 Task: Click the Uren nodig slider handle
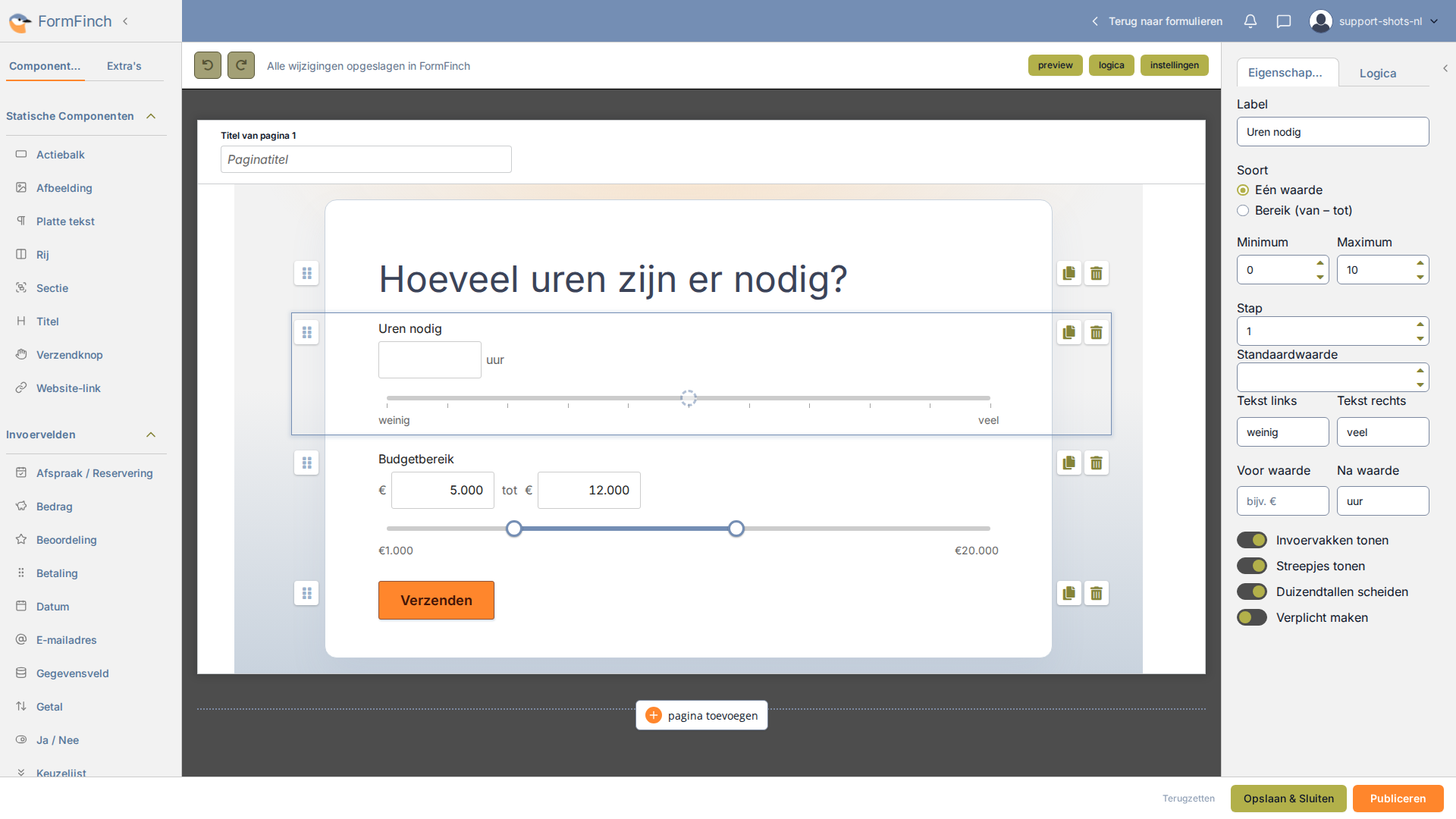coord(689,398)
